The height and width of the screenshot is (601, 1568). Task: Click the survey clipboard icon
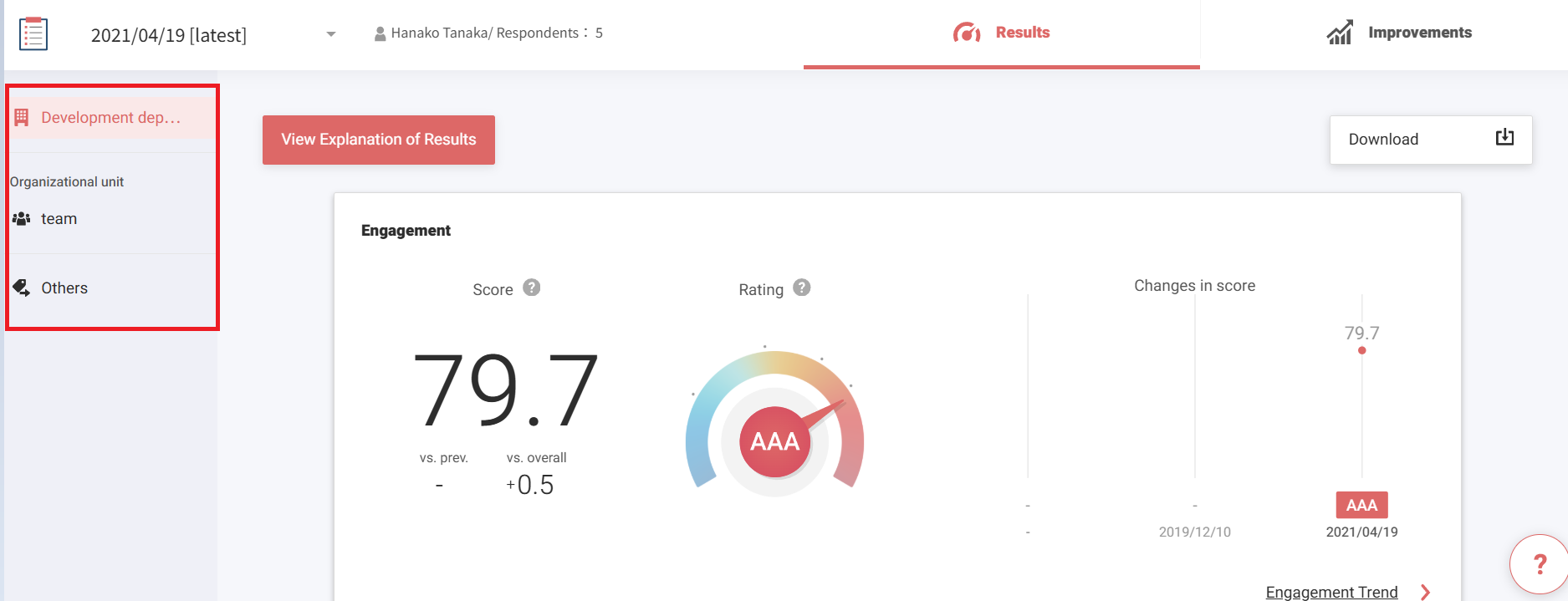click(x=33, y=34)
